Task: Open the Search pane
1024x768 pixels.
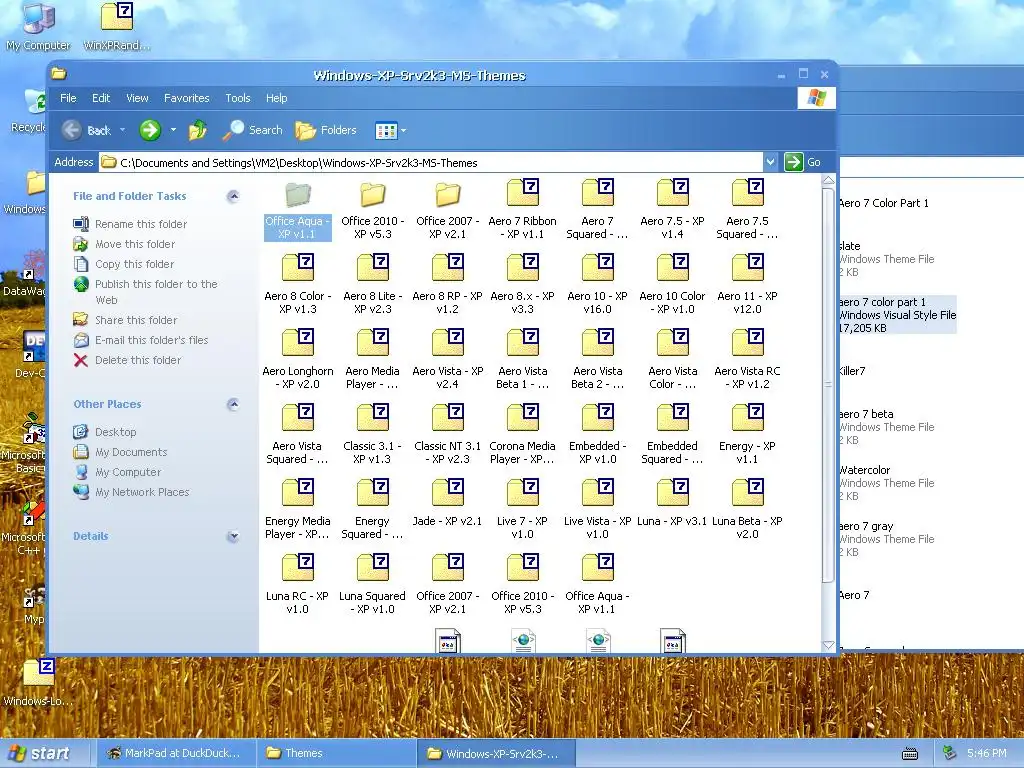Action: pos(253,130)
